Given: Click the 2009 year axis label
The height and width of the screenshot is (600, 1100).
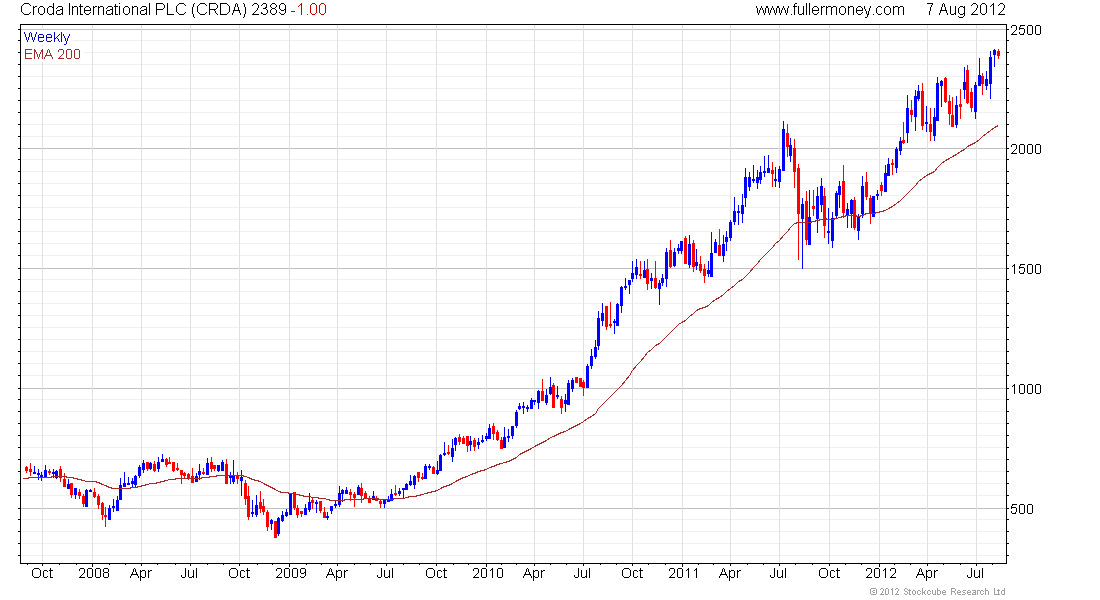Looking at the screenshot, I should 290,573.
